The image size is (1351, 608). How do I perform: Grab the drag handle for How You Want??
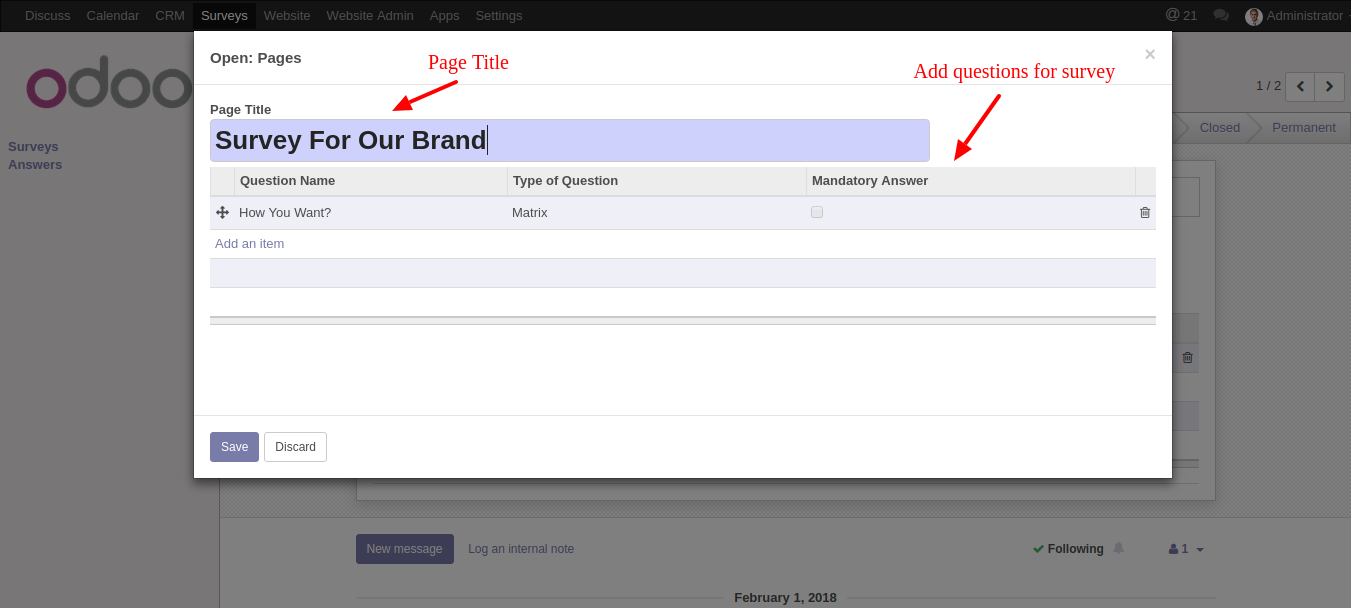[222, 213]
